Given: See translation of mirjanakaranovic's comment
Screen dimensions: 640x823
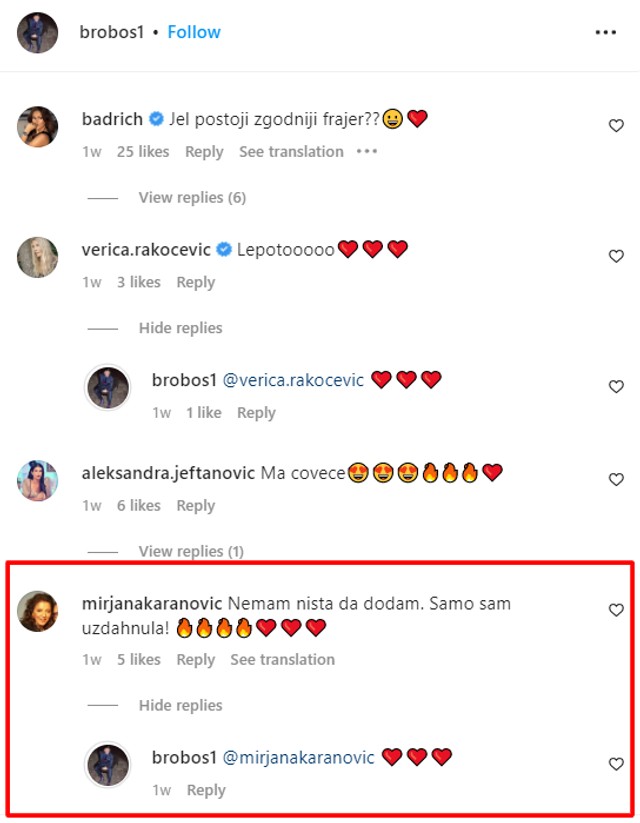Looking at the screenshot, I should pyautogui.click(x=282, y=660).
